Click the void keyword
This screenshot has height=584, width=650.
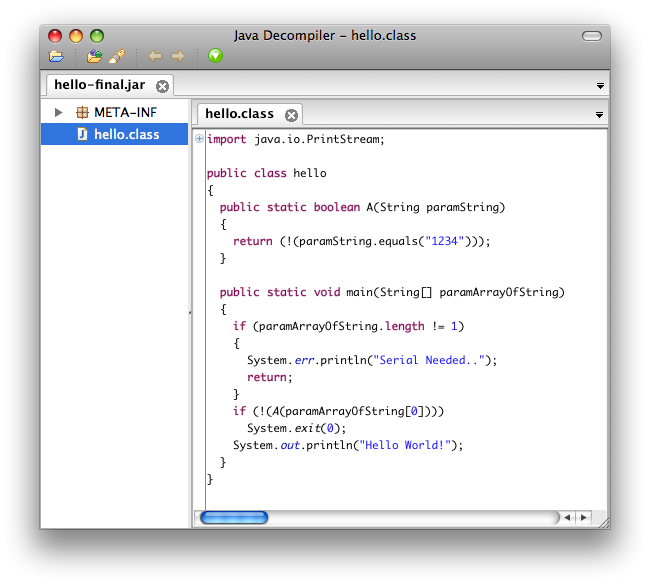(x=327, y=292)
